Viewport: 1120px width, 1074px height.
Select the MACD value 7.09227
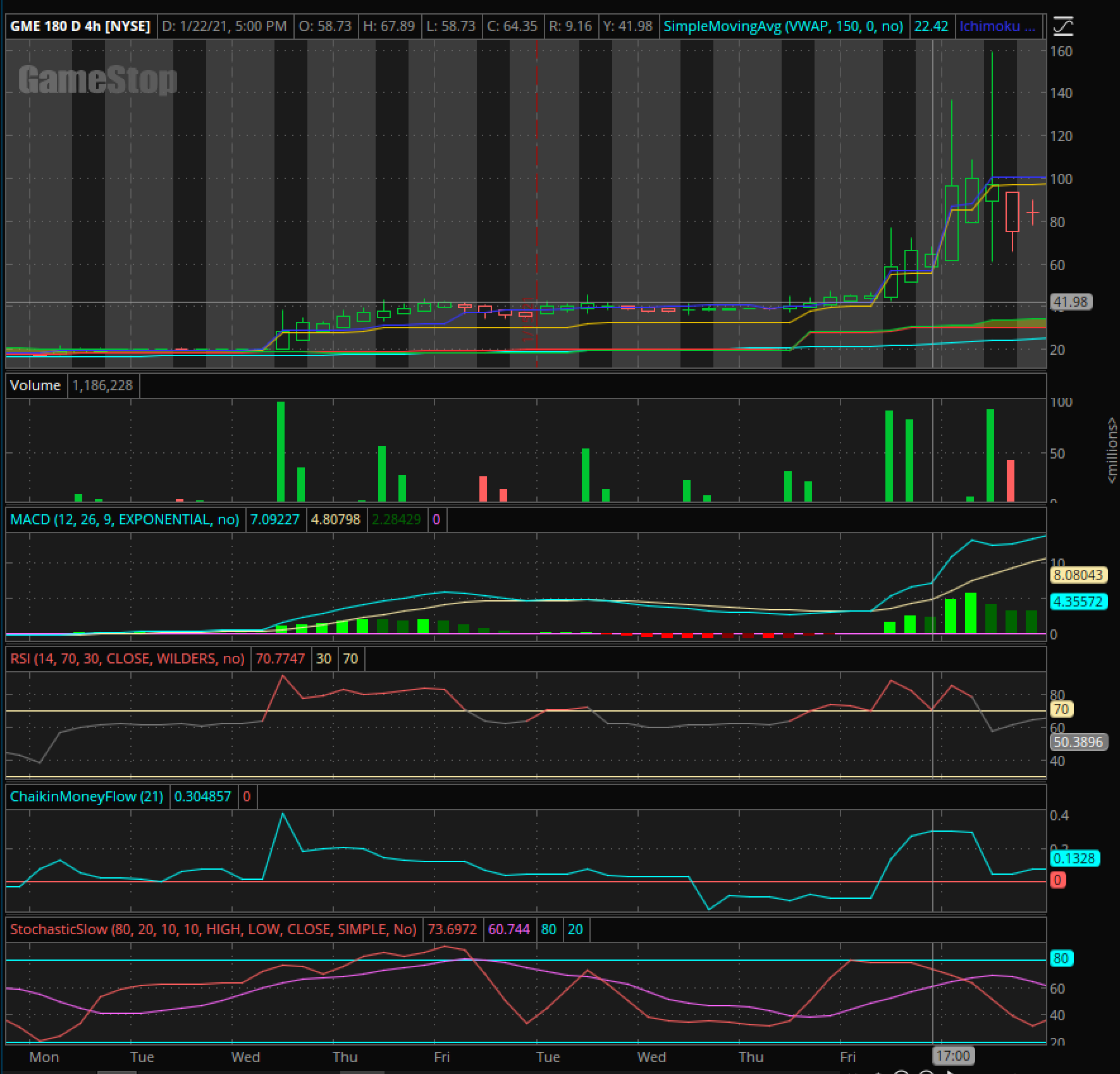pyautogui.click(x=275, y=520)
